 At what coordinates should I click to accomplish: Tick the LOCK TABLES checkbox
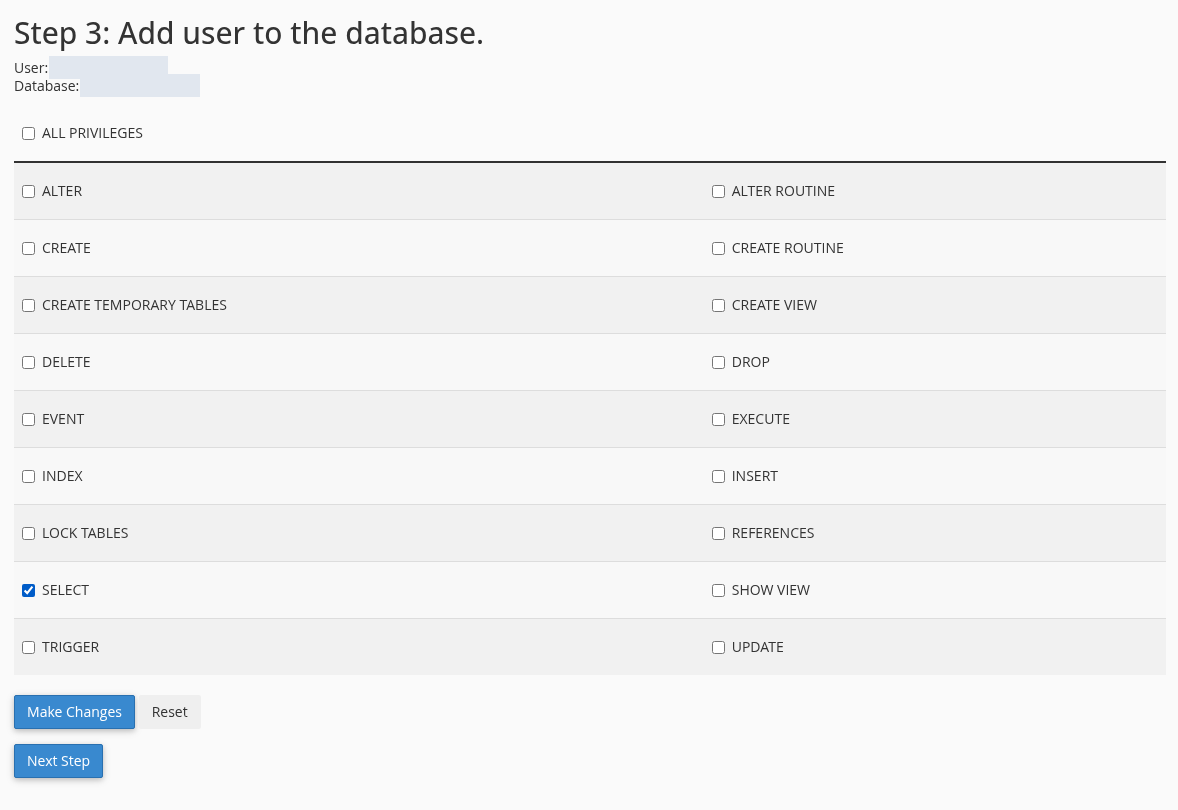tap(29, 534)
